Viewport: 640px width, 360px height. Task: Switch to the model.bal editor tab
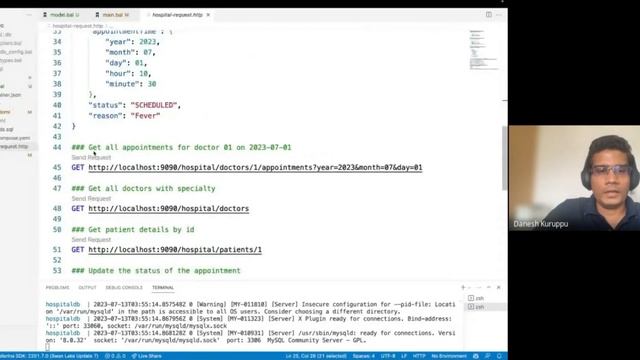[x=61, y=15]
